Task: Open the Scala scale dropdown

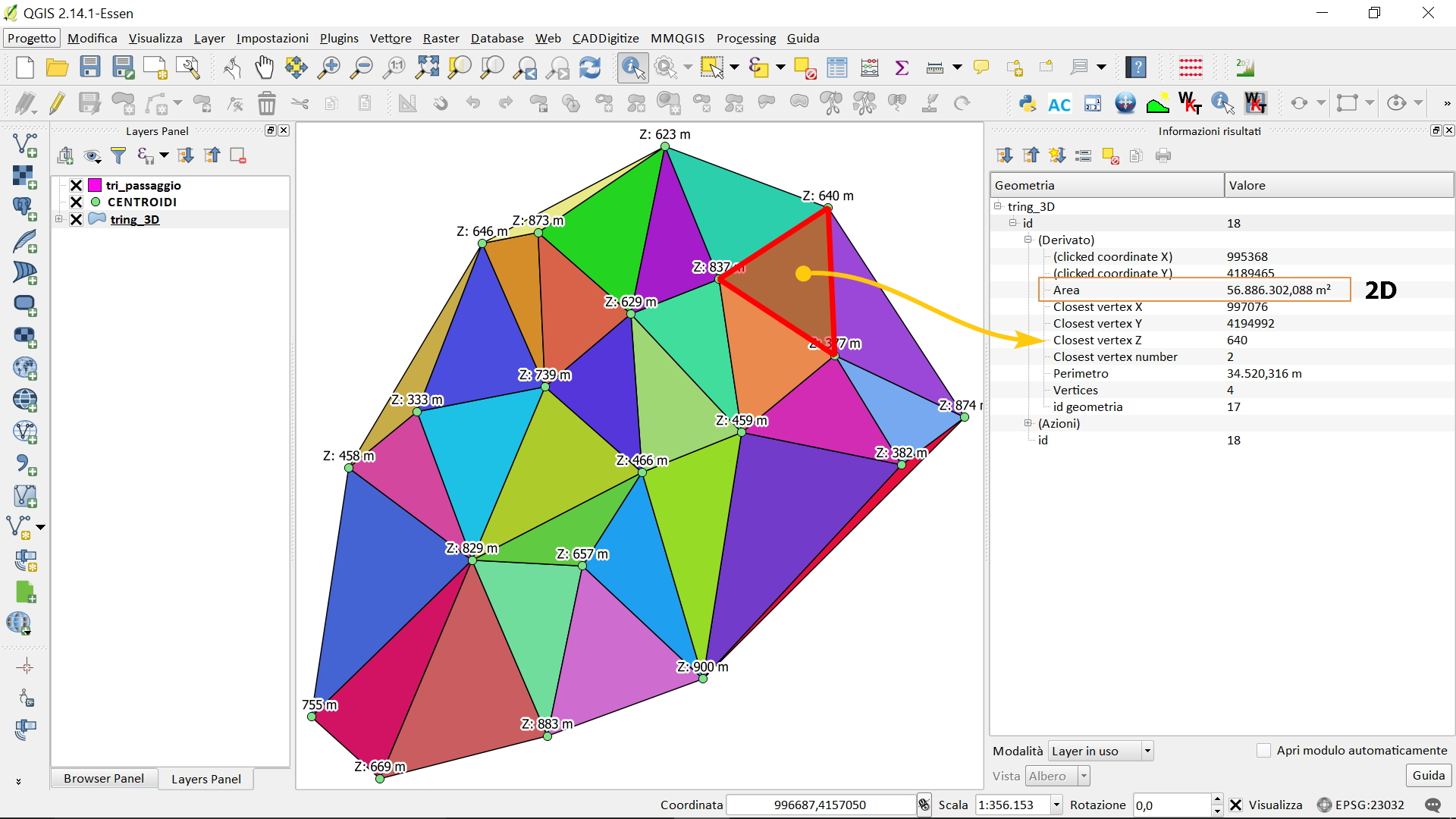Action: (x=1056, y=805)
